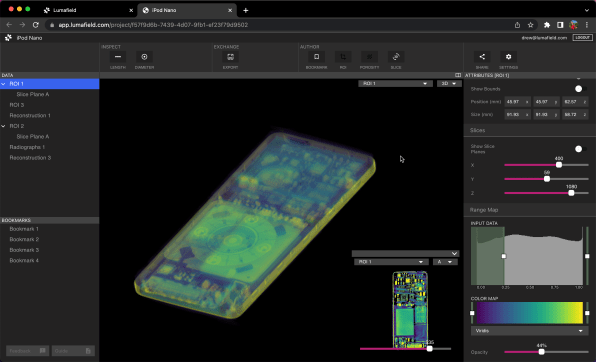Click the Y slice slider handle
Screen dimensions: 596x362
point(547,179)
